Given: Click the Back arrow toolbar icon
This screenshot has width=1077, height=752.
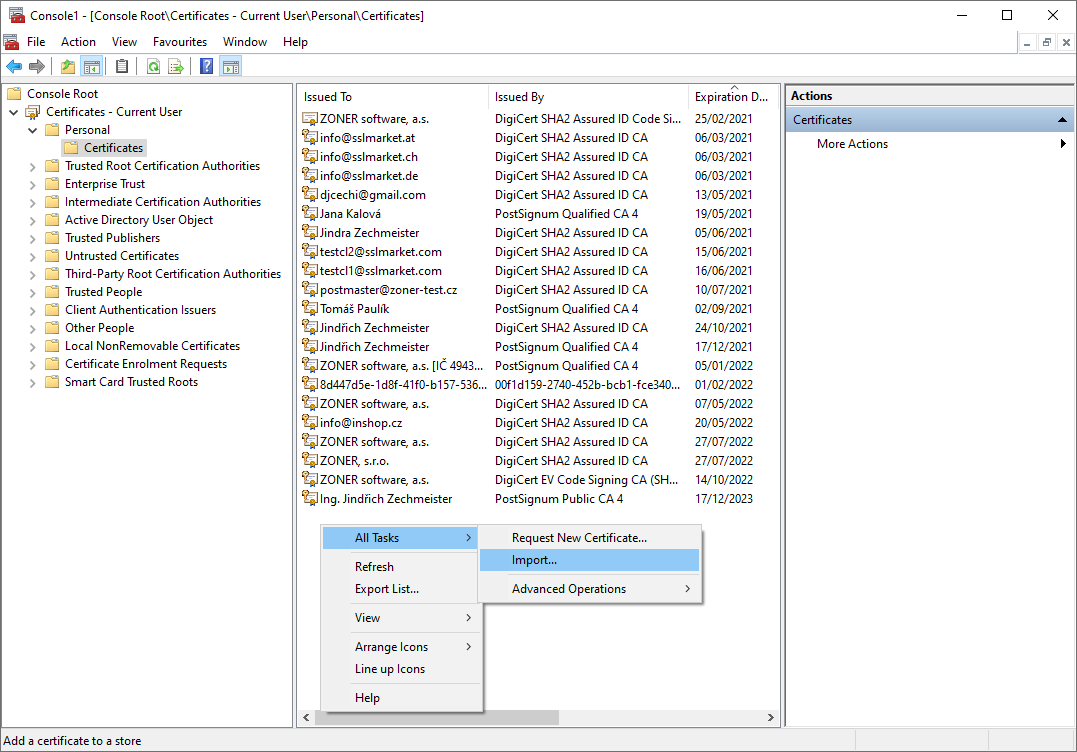Looking at the screenshot, I should (x=14, y=67).
